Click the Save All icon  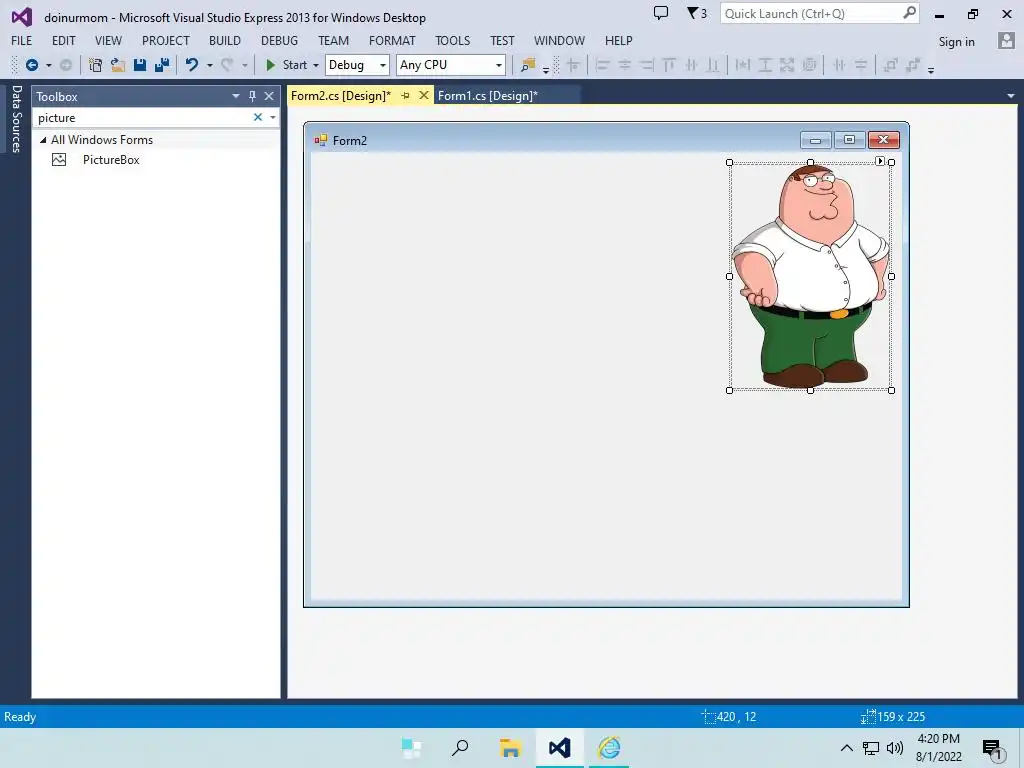tap(162, 65)
